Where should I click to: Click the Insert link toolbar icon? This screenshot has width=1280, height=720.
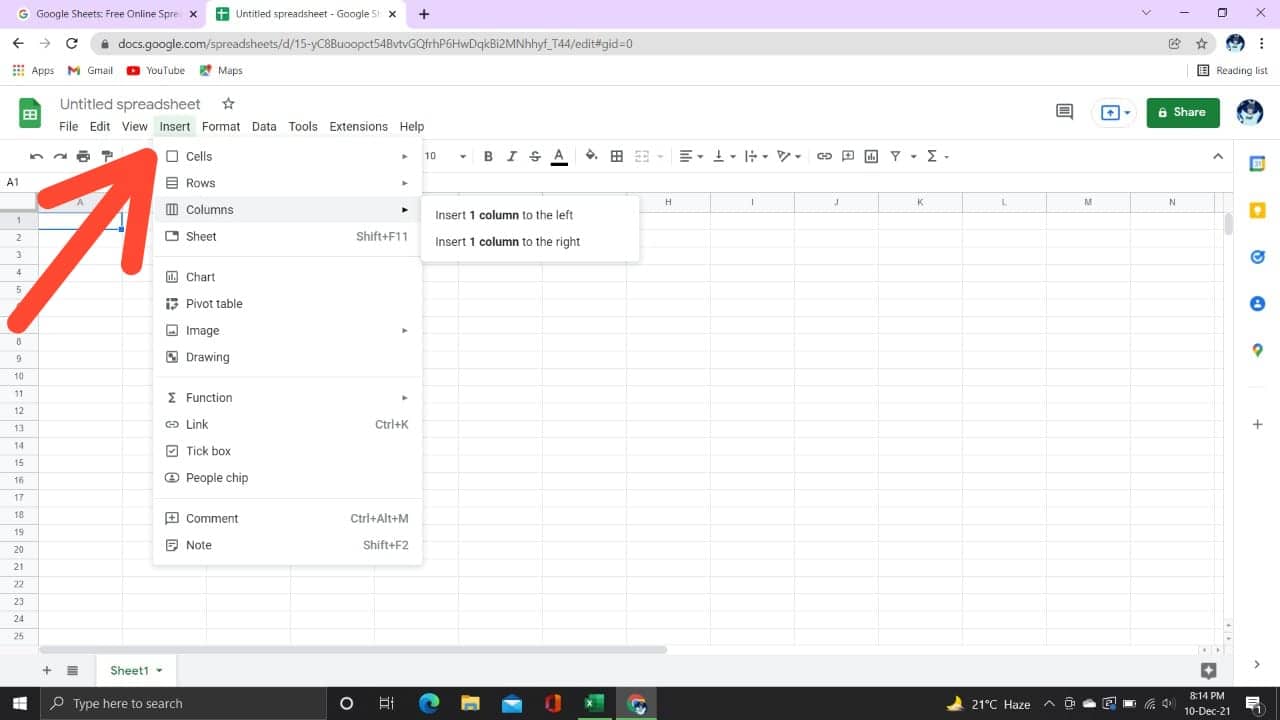pos(824,156)
